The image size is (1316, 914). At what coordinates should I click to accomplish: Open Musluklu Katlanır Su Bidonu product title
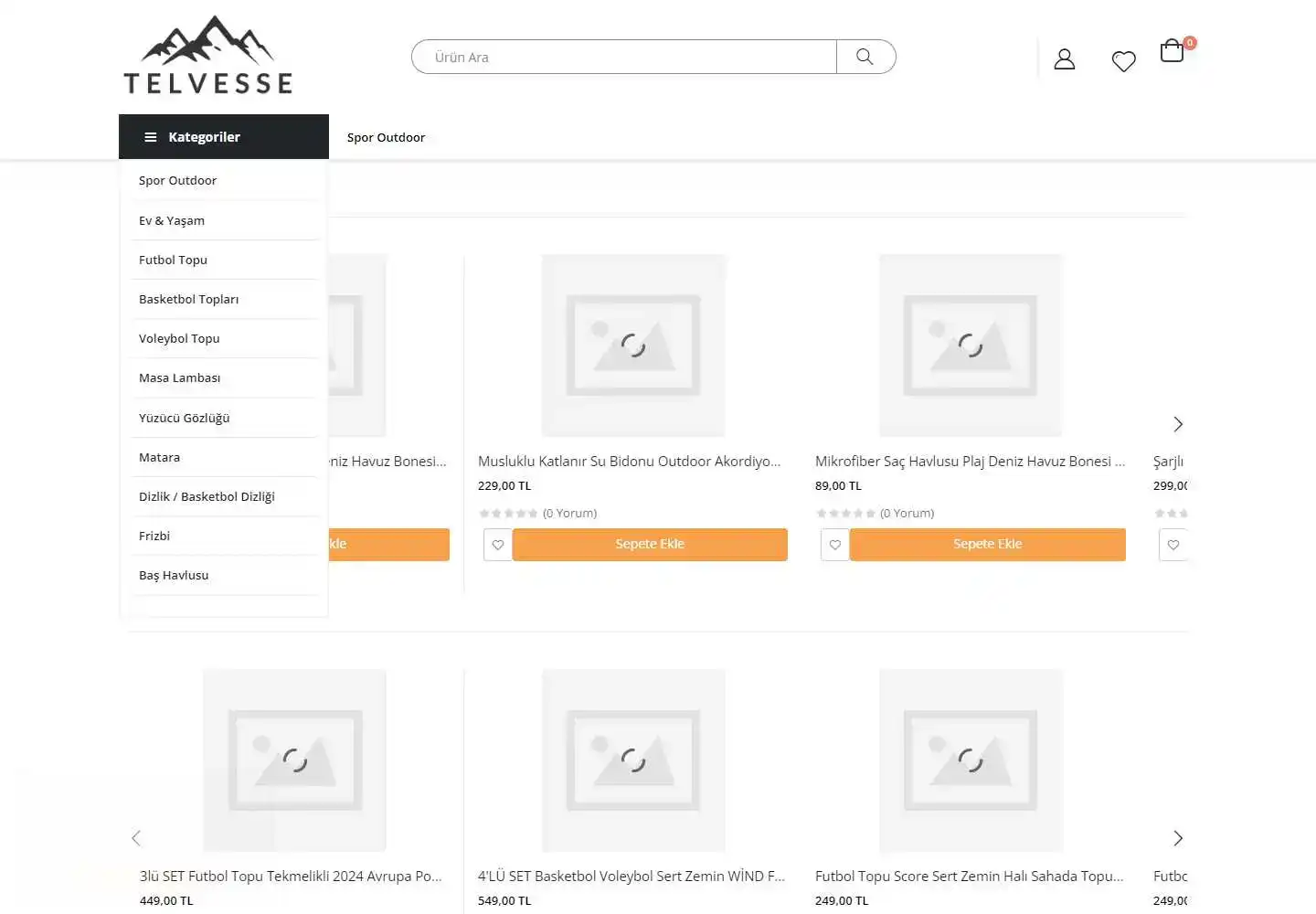coord(629,462)
